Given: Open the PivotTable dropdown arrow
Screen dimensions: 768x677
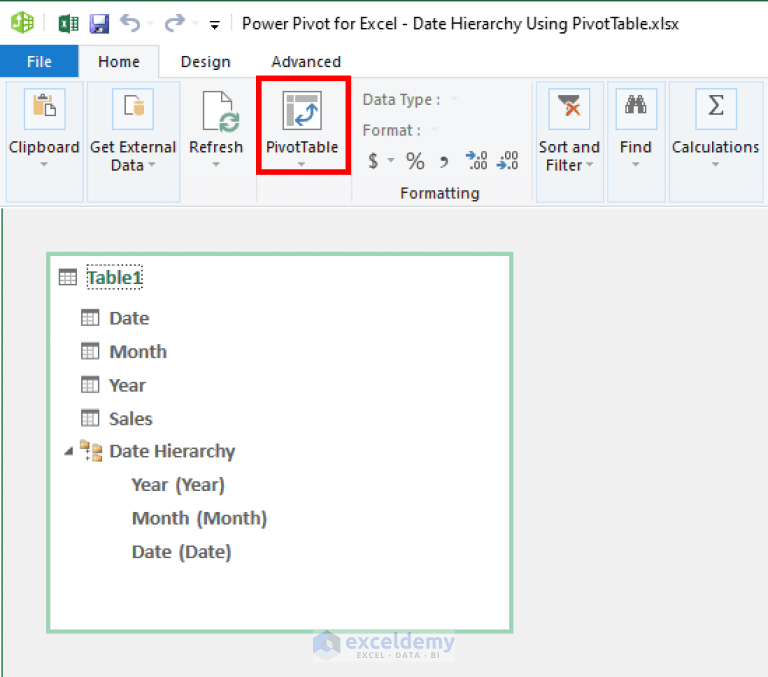Looking at the screenshot, I should (302, 165).
